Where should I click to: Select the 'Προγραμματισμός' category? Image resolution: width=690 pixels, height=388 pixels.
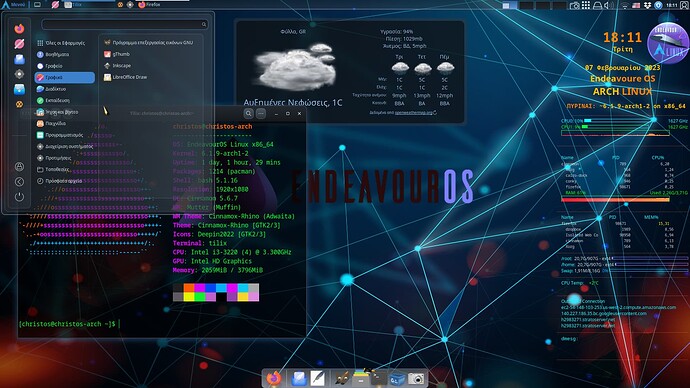click(64, 135)
